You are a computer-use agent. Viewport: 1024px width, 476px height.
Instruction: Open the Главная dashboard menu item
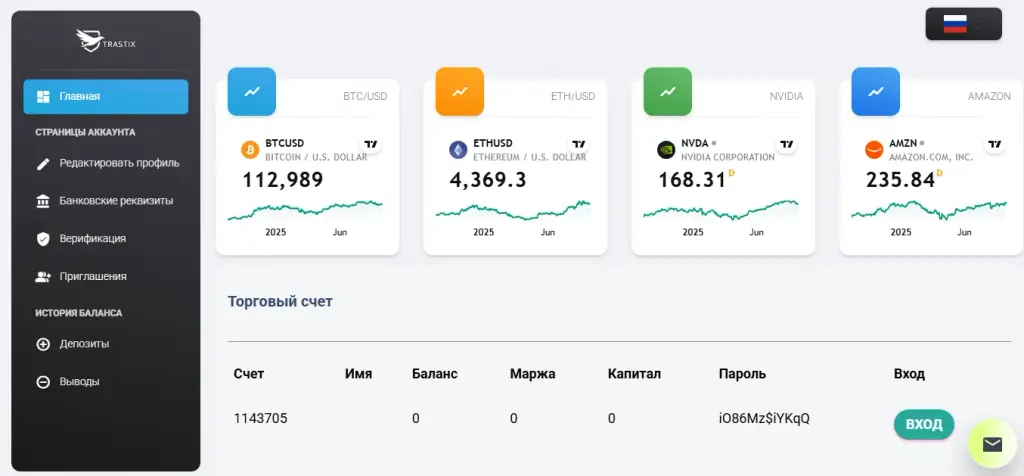106,97
